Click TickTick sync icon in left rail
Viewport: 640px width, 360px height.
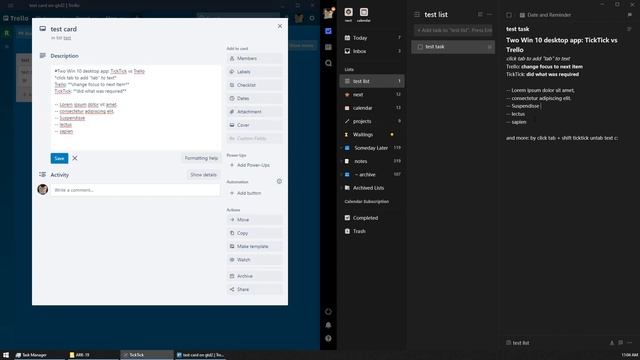pyautogui.click(x=329, y=311)
